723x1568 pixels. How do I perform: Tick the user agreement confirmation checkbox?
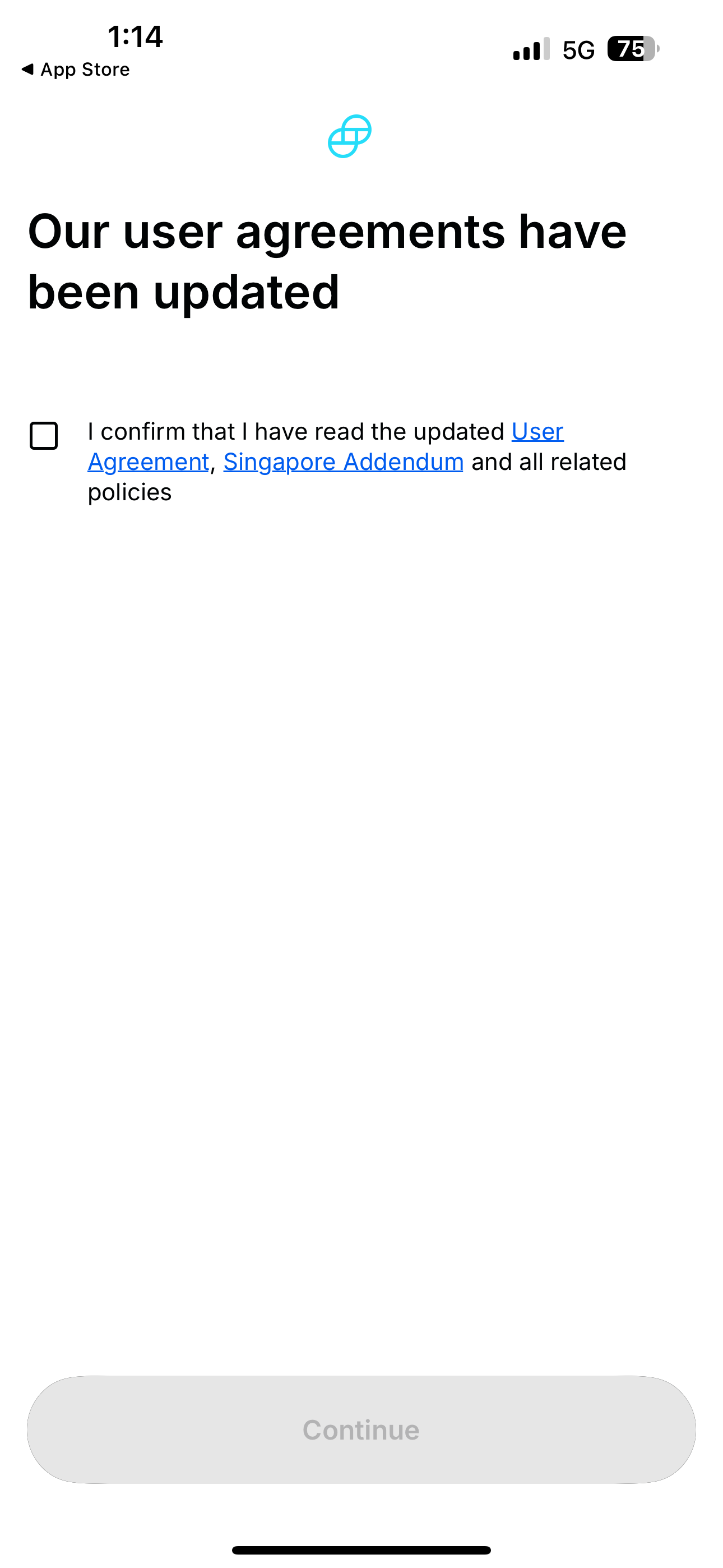[44, 436]
